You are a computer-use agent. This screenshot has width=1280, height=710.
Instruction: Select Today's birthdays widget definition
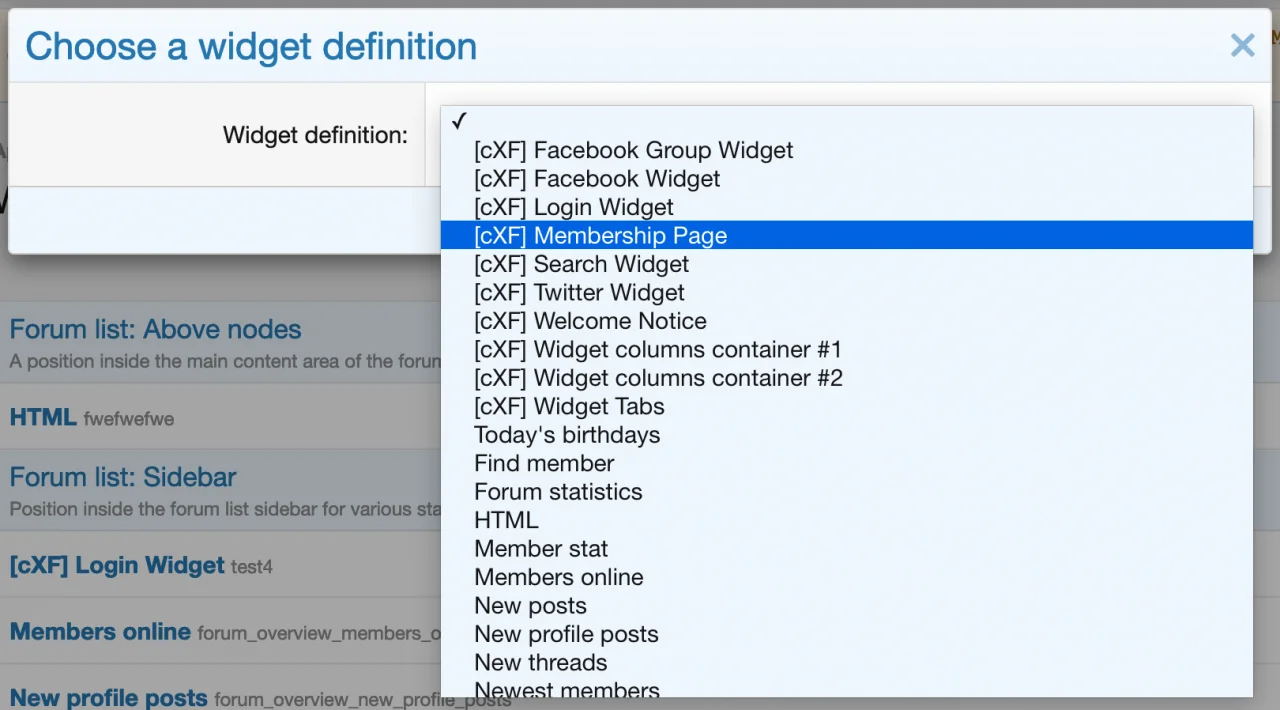pyautogui.click(x=567, y=435)
